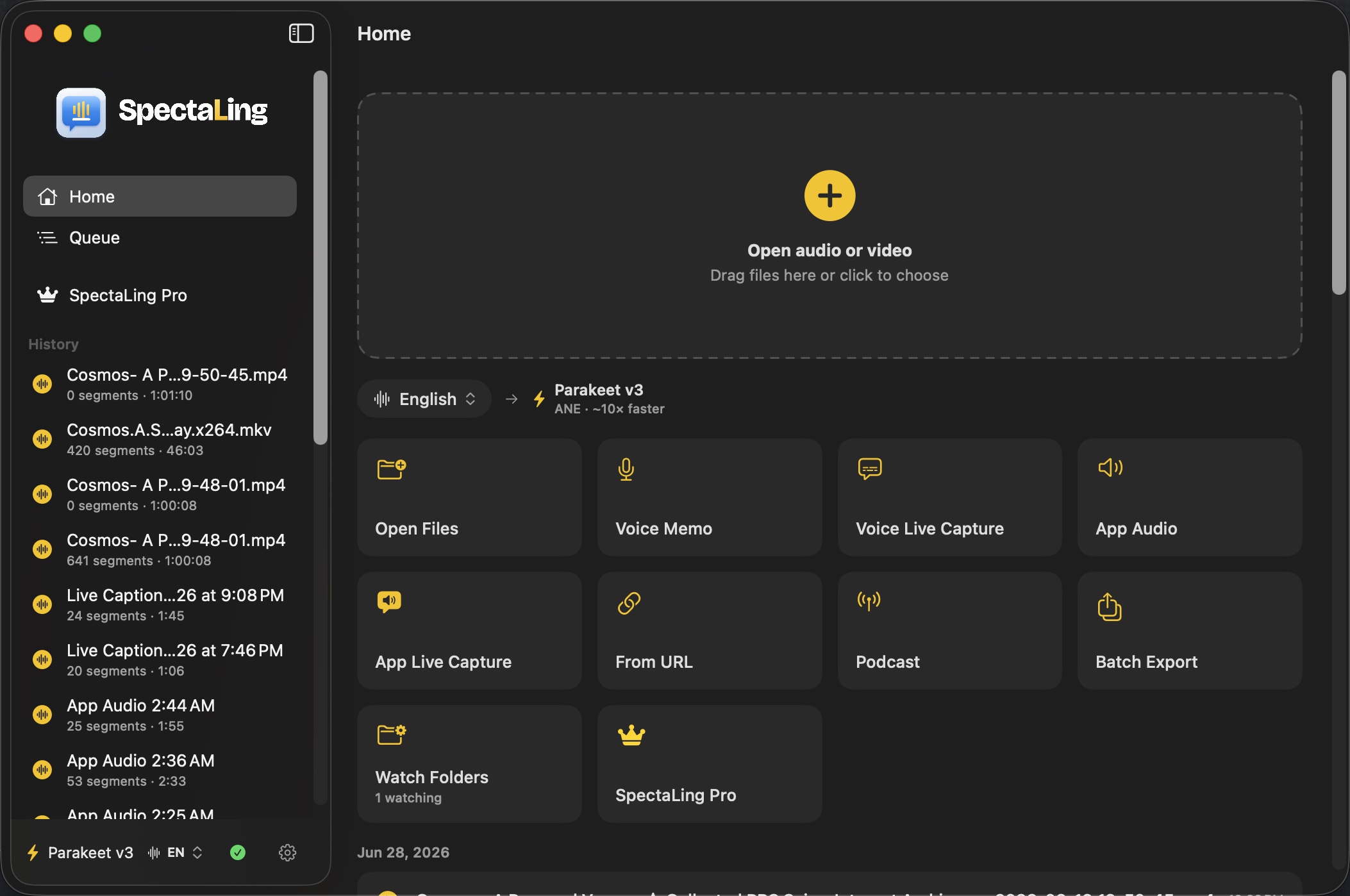
Task: Open Cosmos 9-48-01.mp4 with 0 segments
Action: (160, 494)
